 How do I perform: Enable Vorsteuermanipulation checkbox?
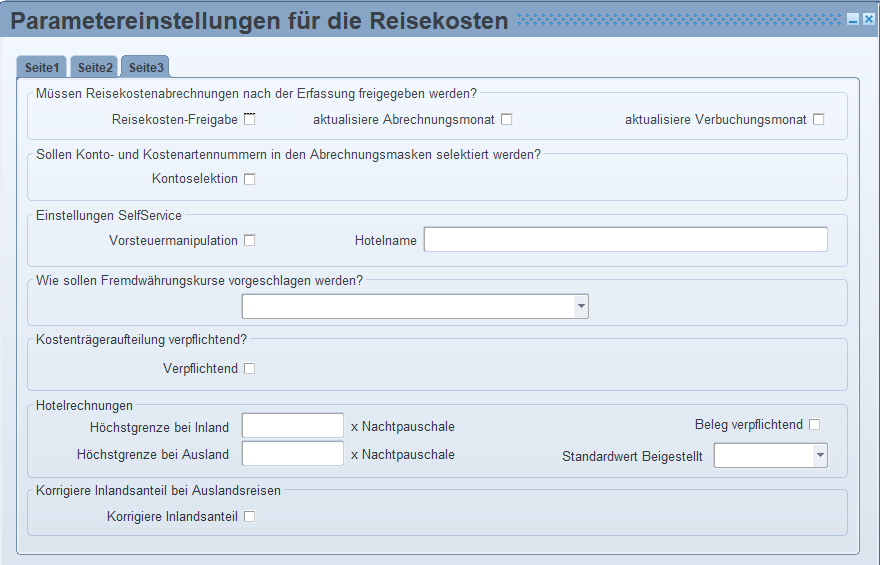250,240
